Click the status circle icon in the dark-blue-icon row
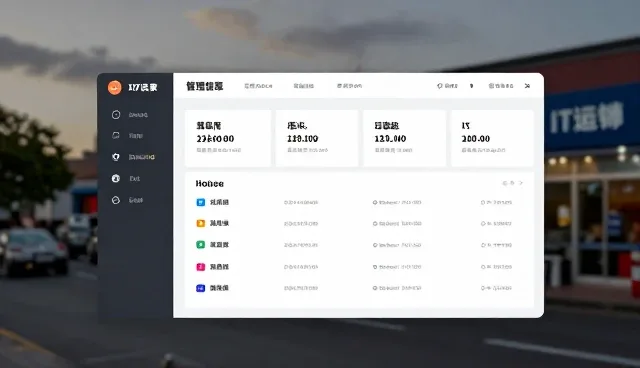 pos(375,288)
